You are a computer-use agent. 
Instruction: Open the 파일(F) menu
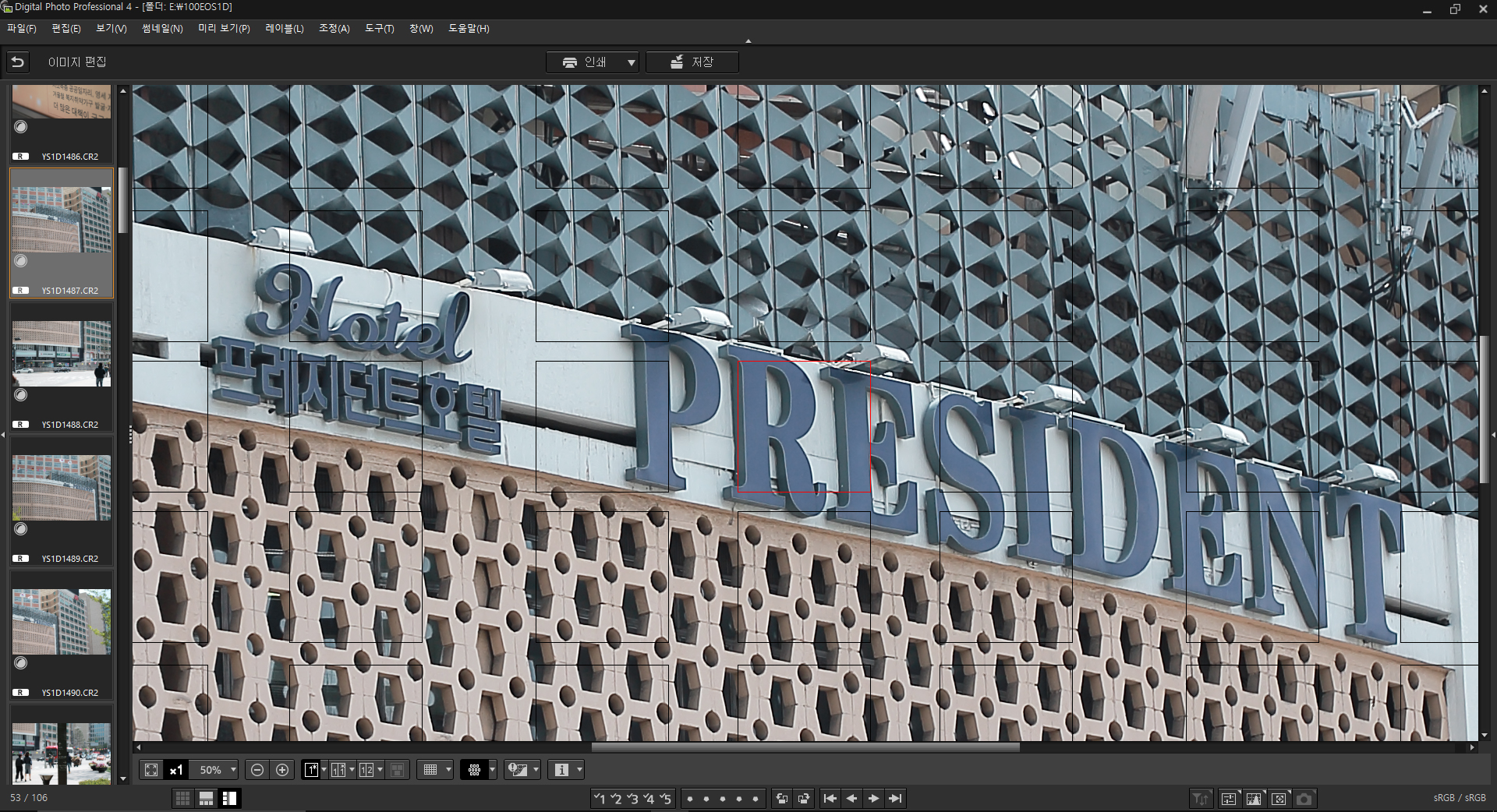22,29
